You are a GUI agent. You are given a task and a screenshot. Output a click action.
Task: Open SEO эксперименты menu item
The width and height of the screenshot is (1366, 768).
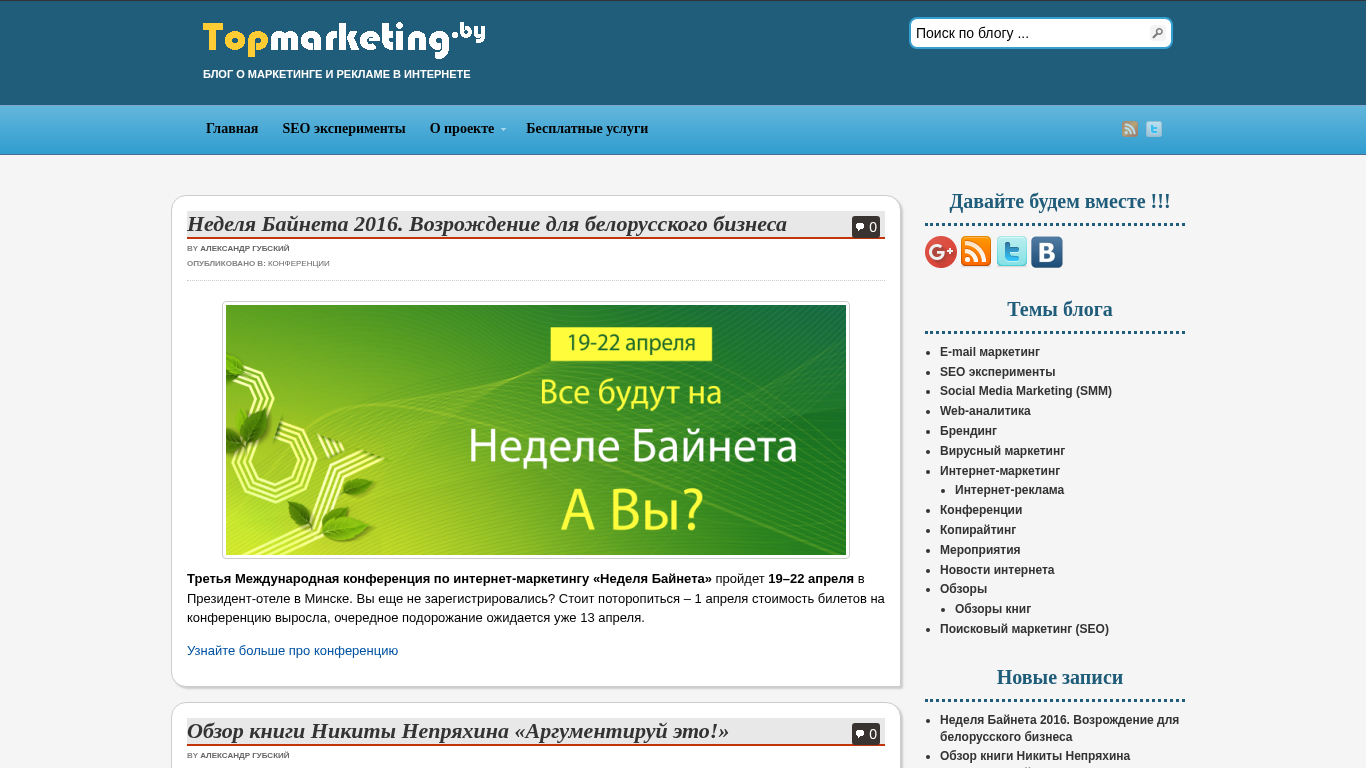(344, 129)
